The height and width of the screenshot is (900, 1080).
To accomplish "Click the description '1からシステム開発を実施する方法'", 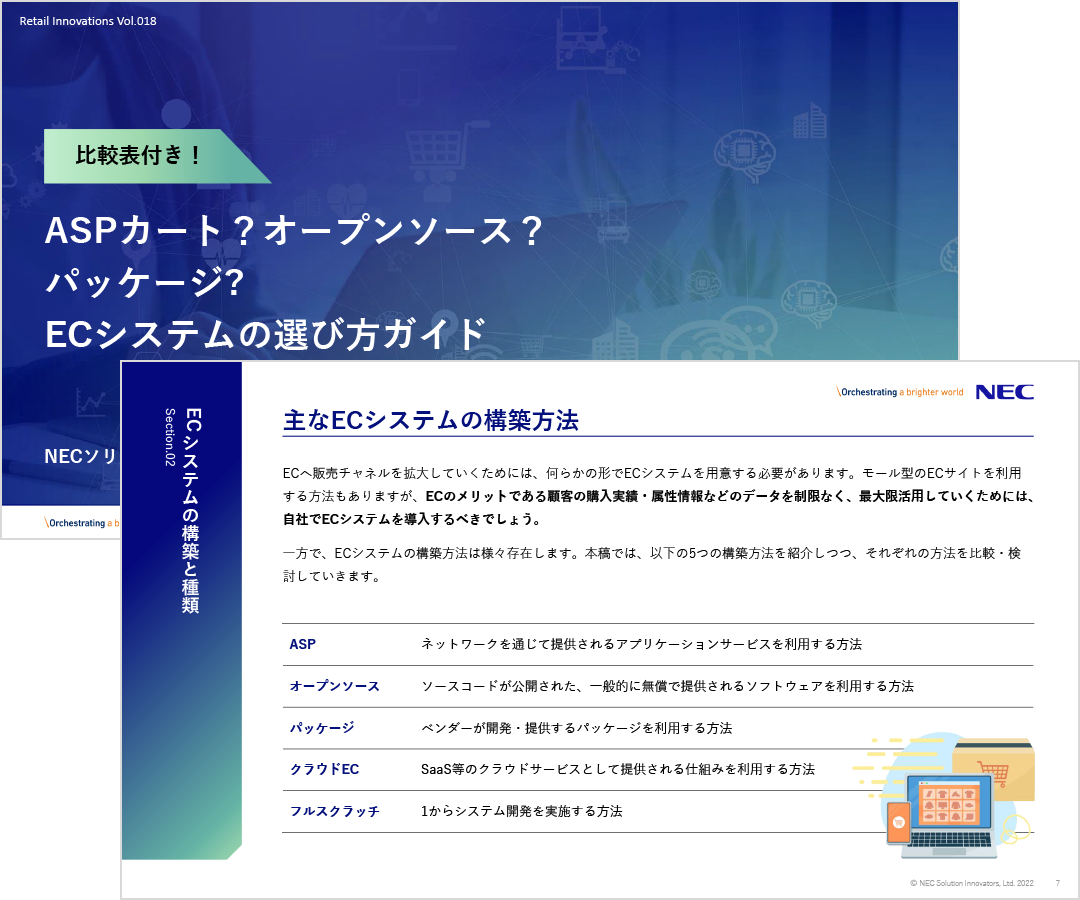I will point(521,811).
